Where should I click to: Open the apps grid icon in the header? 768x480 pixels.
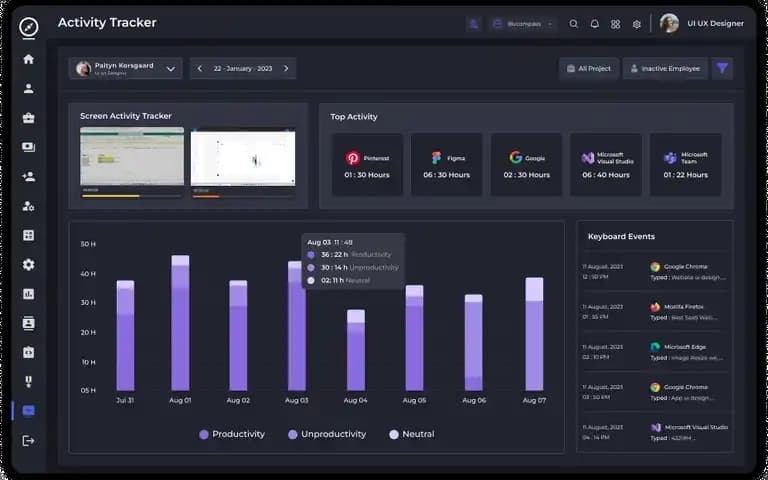click(x=616, y=24)
